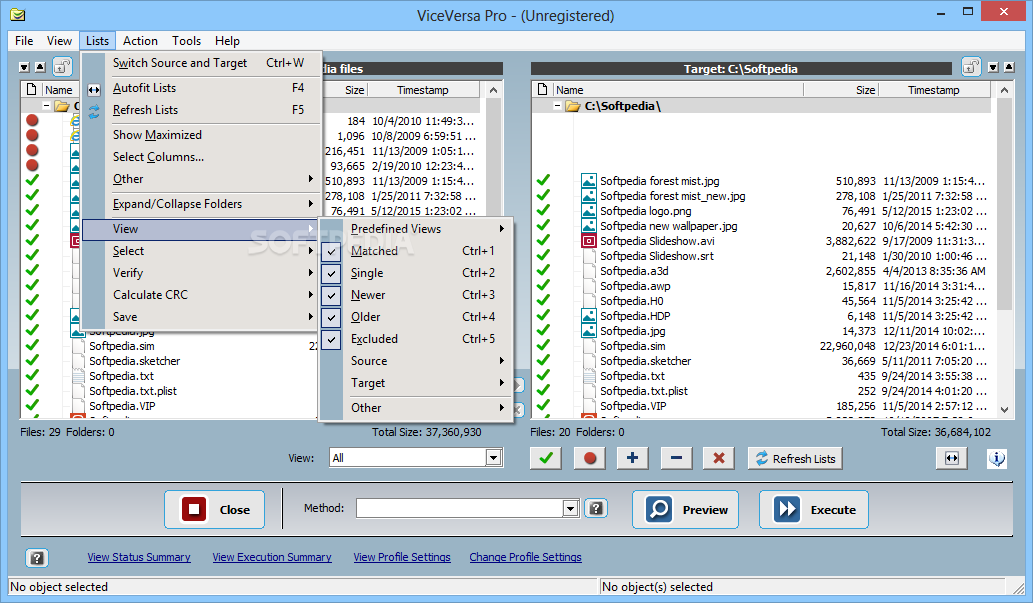The image size is (1033, 603).
Task: Toggle the Older view checkbox
Action: point(331,317)
